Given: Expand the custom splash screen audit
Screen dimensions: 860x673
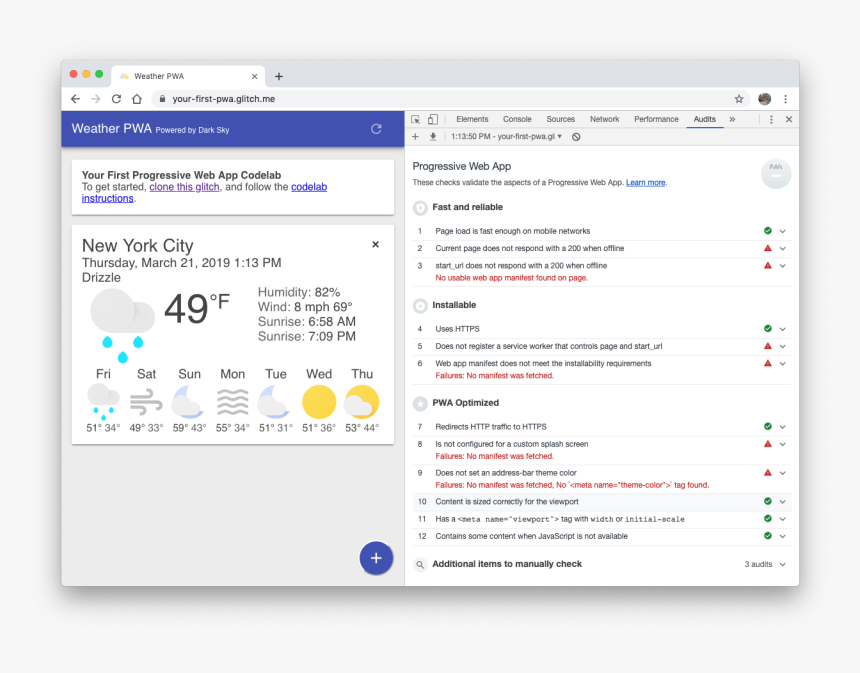Looking at the screenshot, I should (783, 444).
